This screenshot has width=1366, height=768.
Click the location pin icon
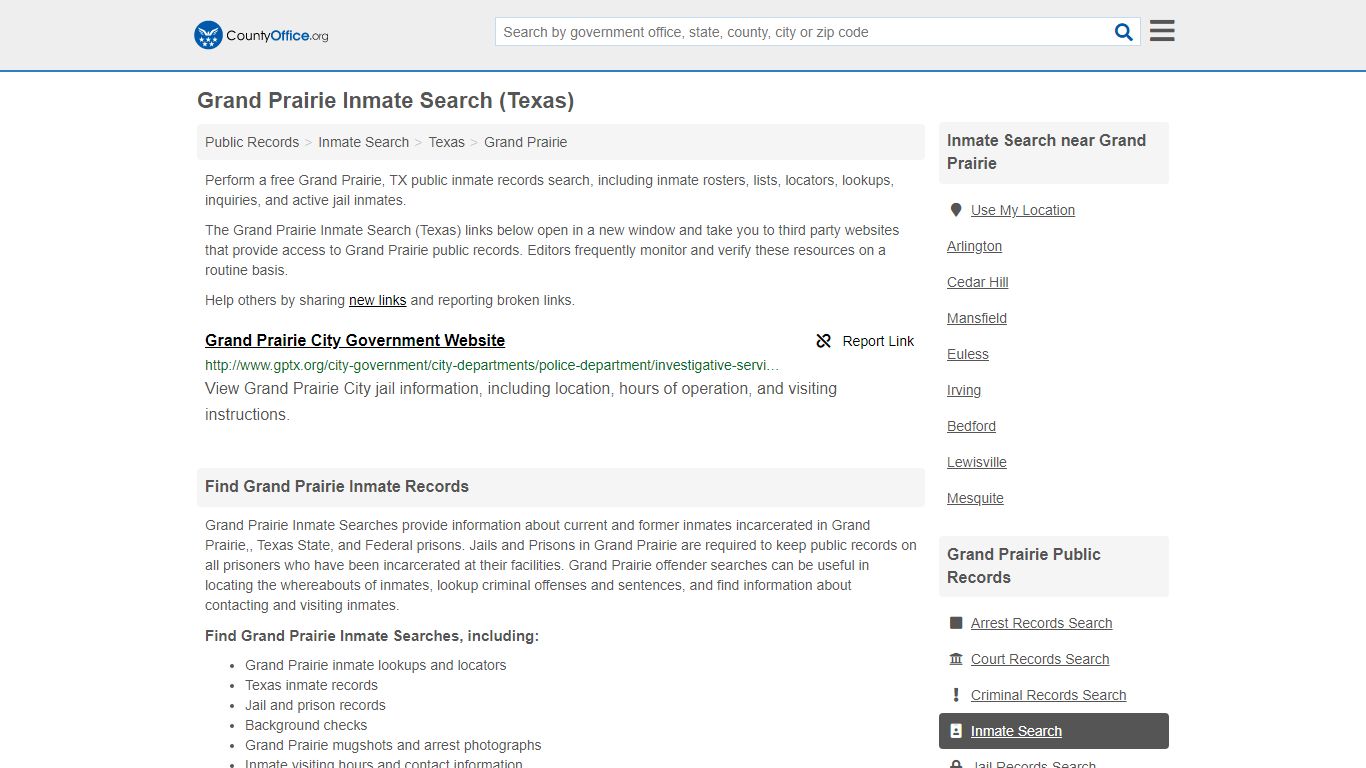[955, 210]
